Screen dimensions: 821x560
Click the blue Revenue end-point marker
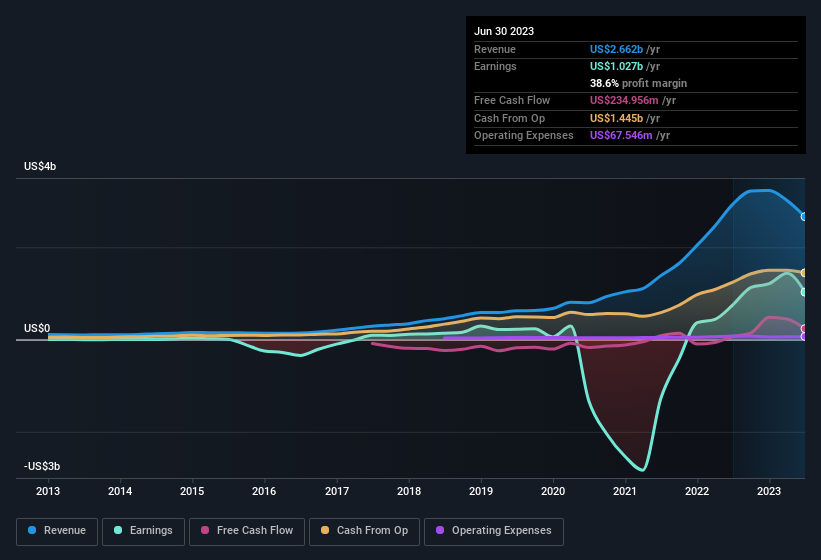click(x=804, y=217)
